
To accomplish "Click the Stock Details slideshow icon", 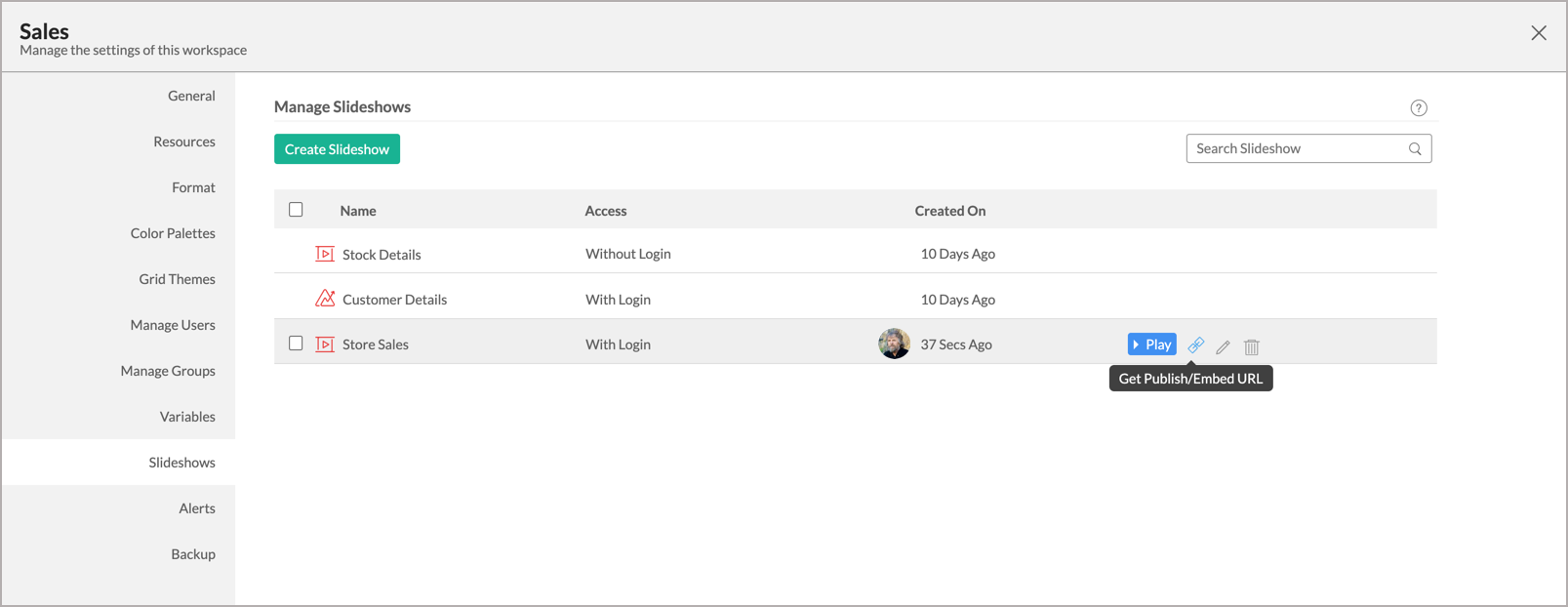I will click(325, 254).
